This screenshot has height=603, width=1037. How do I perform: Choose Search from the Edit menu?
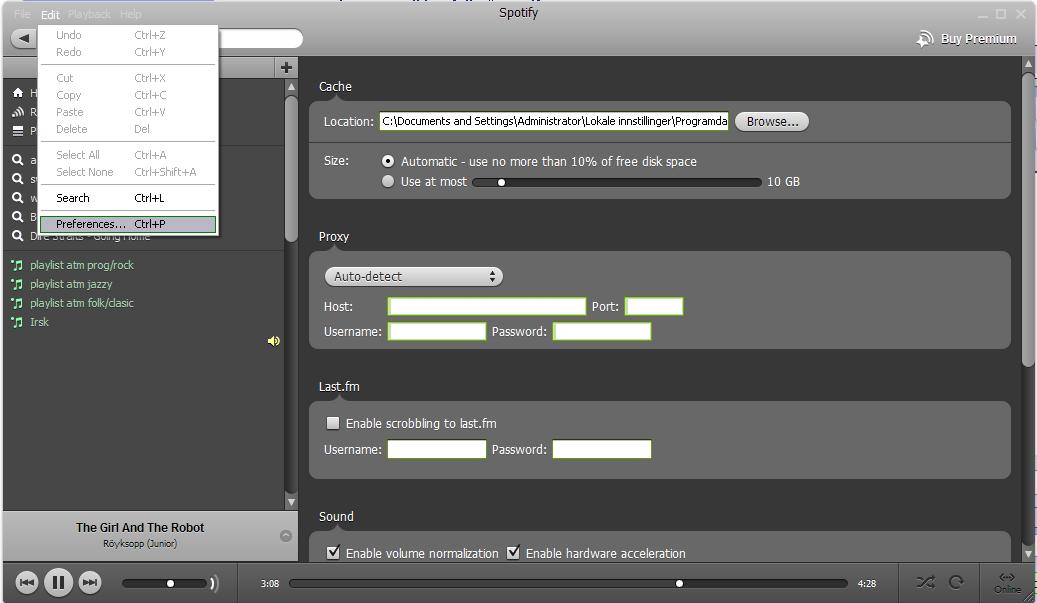pos(128,198)
